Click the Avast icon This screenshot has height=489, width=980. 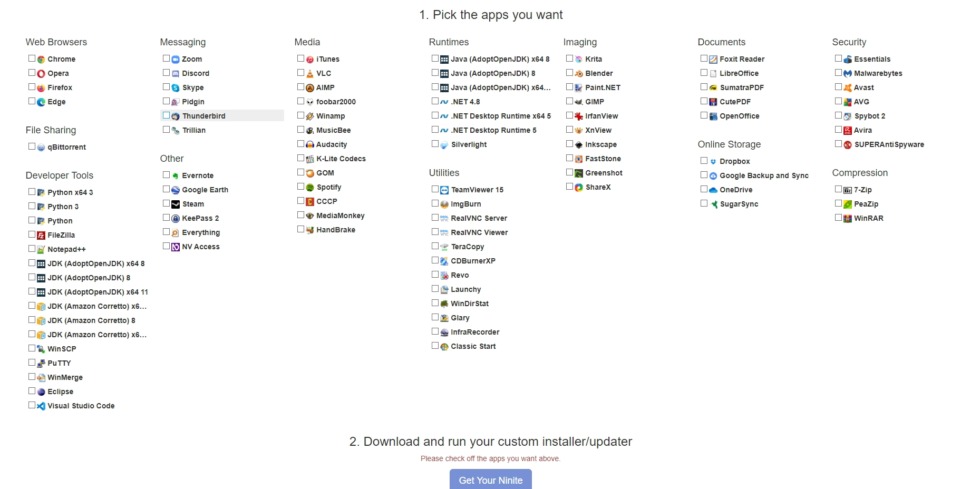tap(848, 88)
